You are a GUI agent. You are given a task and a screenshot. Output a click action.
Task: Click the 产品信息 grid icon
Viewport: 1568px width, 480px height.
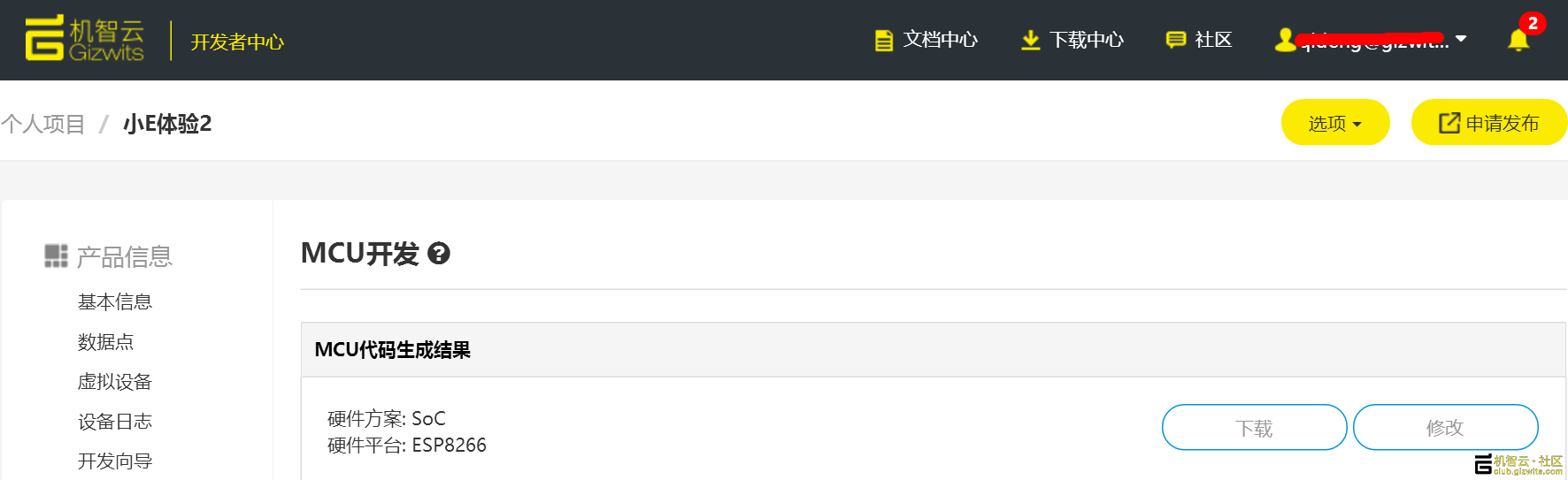pos(56,256)
